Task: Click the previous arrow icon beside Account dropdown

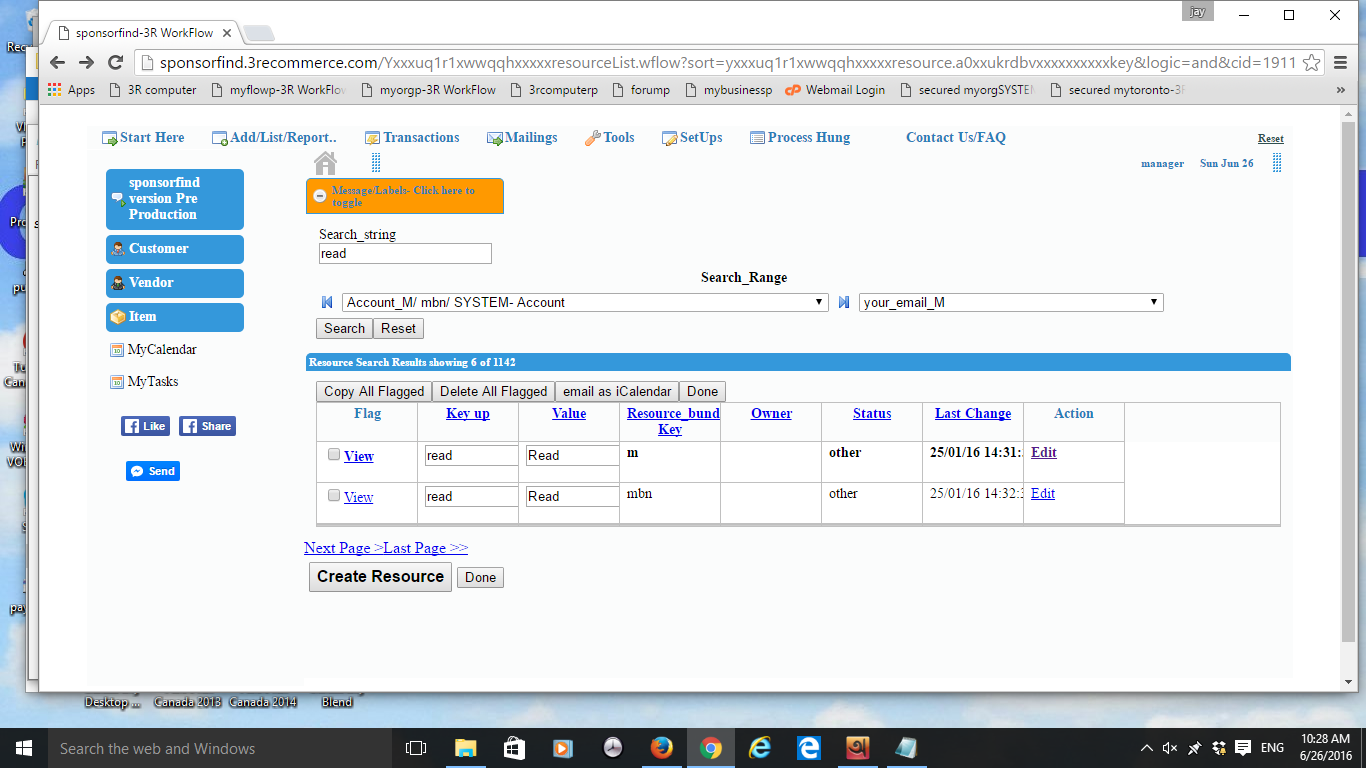Action: (x=327, y=302)
